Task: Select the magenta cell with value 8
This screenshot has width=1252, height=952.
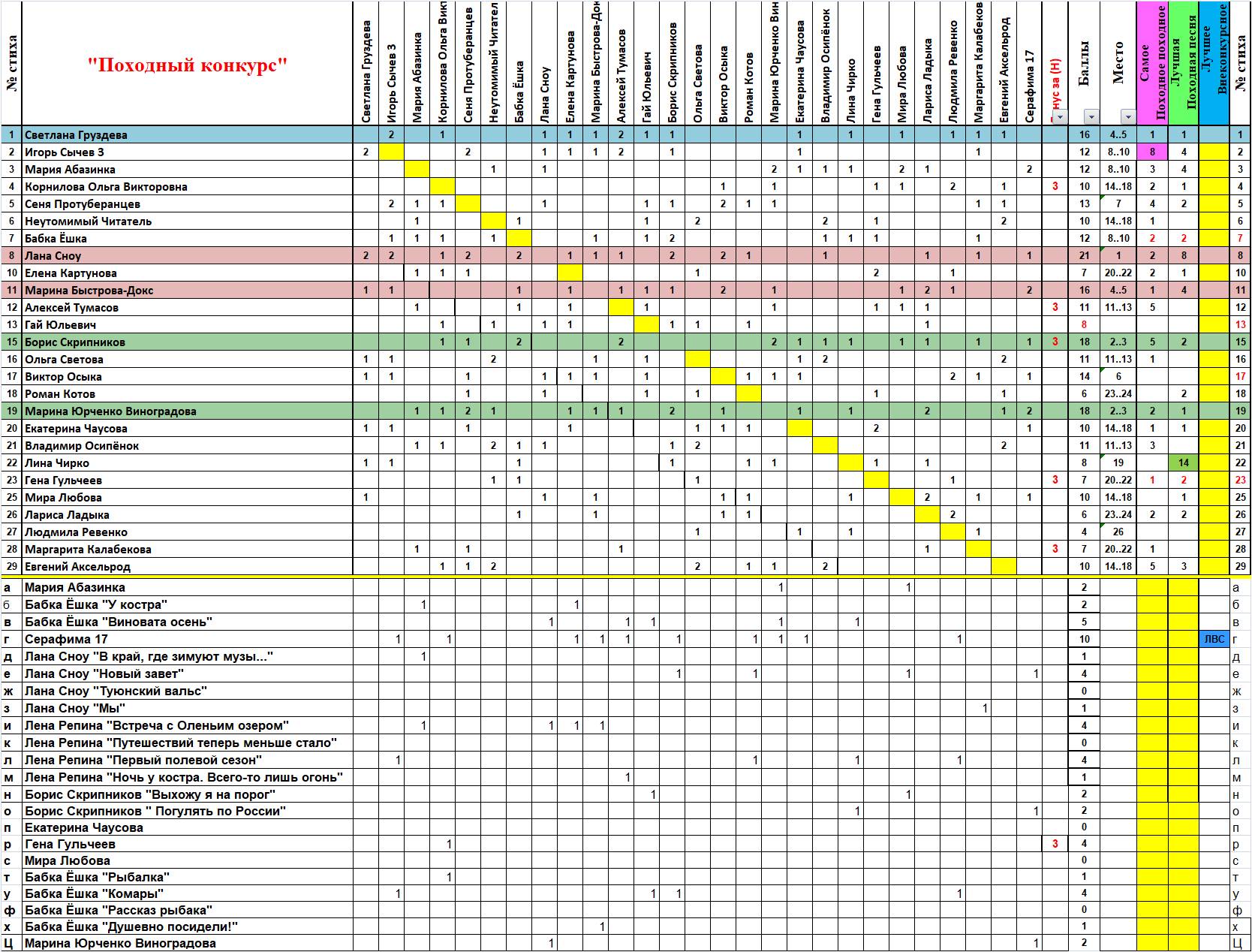Action: click(x=1153, y=152)
